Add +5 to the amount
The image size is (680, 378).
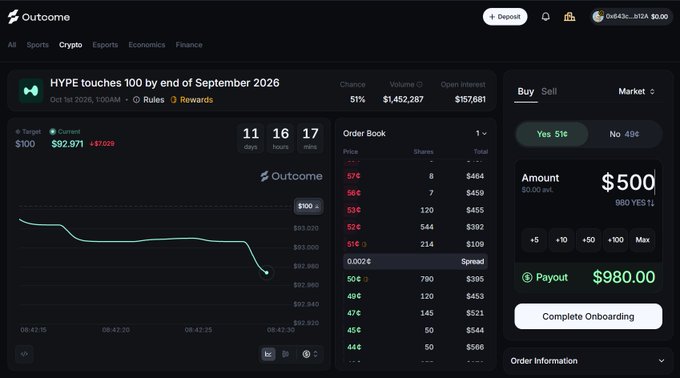(x=534, y=240)
